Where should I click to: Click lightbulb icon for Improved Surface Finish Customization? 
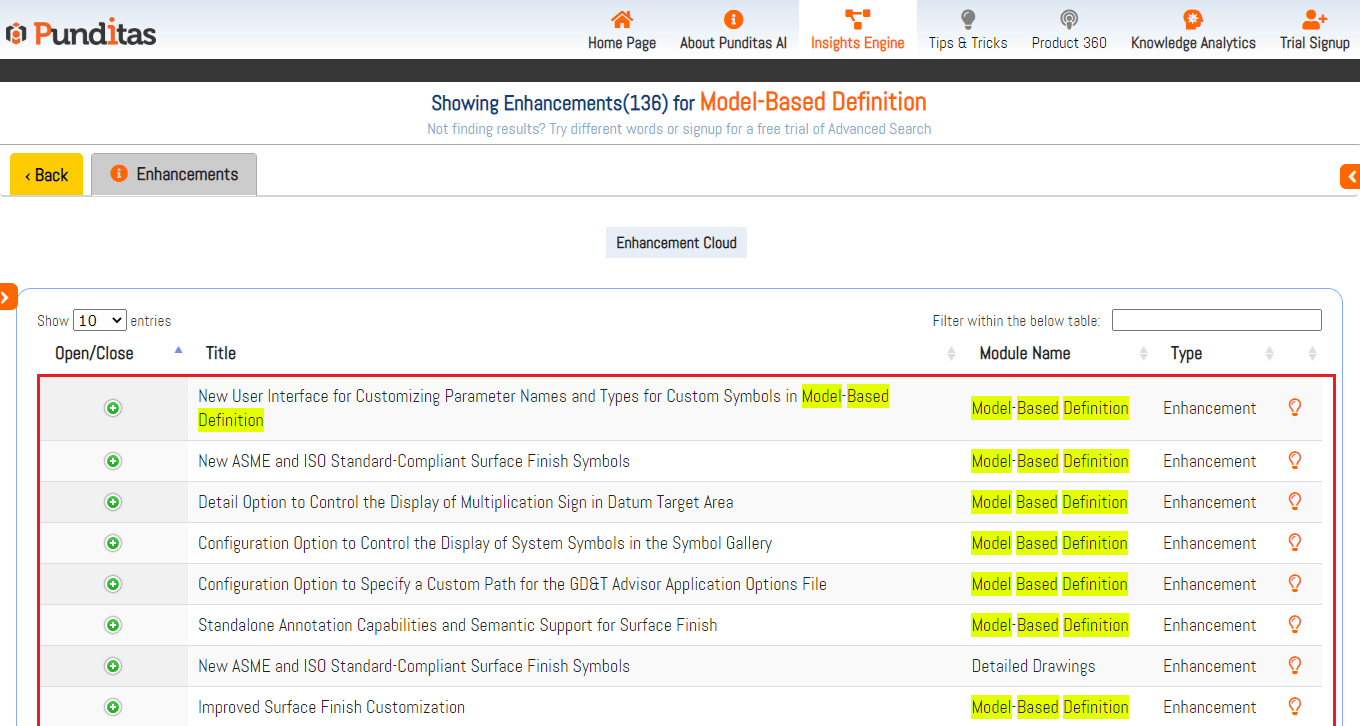coord(1294,707)
